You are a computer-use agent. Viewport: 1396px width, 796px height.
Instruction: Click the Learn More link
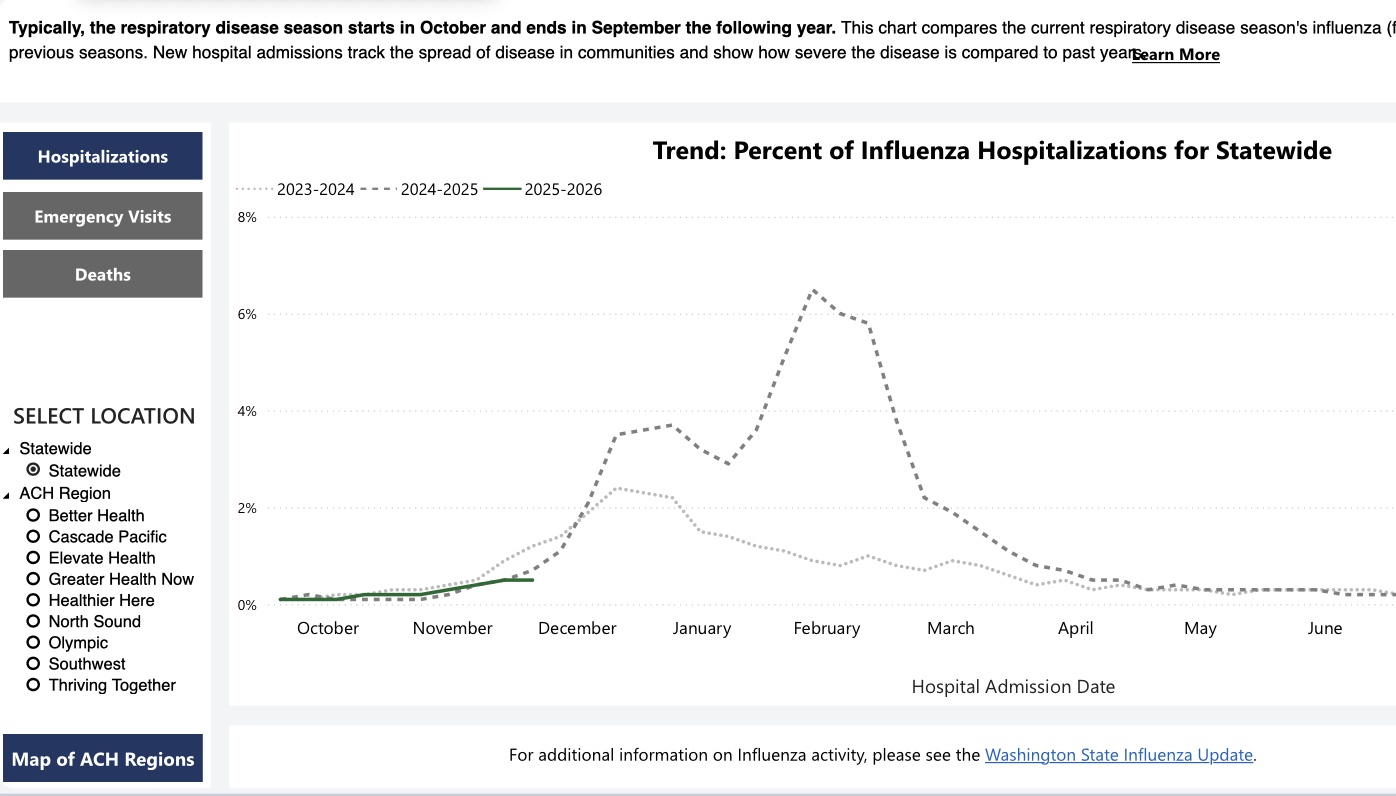point(1176,55)
